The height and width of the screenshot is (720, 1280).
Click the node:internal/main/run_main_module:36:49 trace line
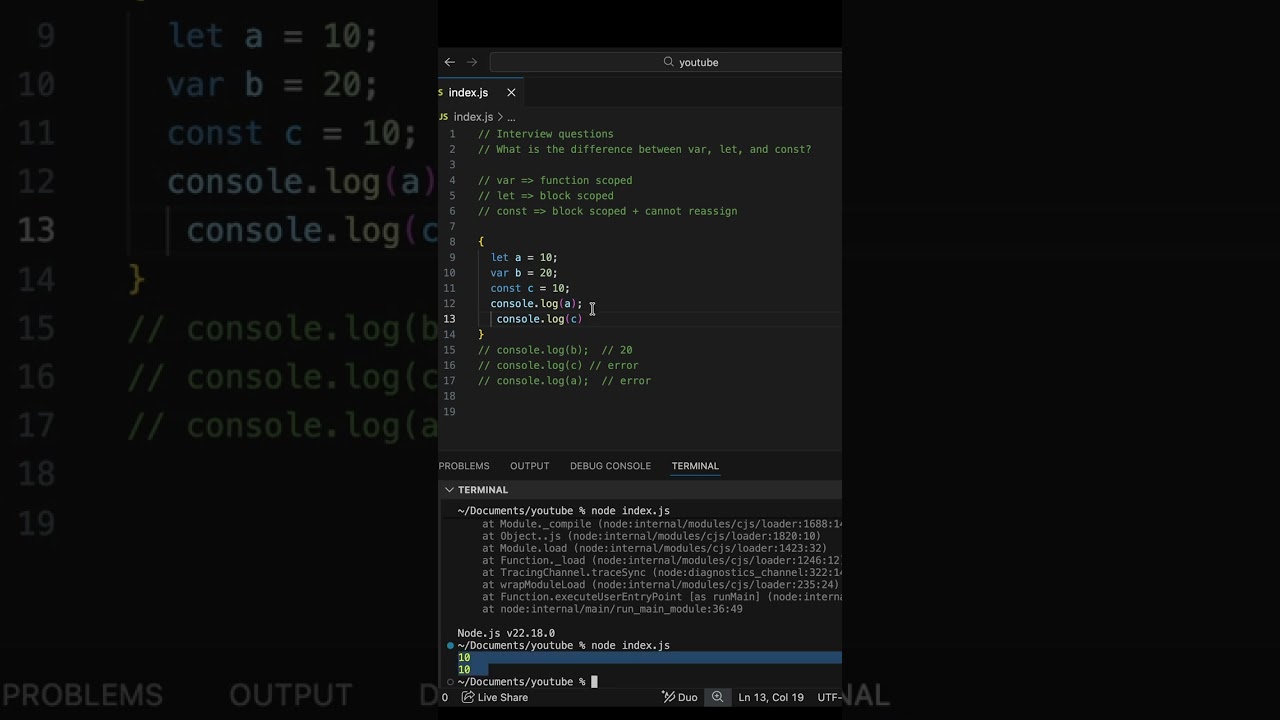pos(612,609)
